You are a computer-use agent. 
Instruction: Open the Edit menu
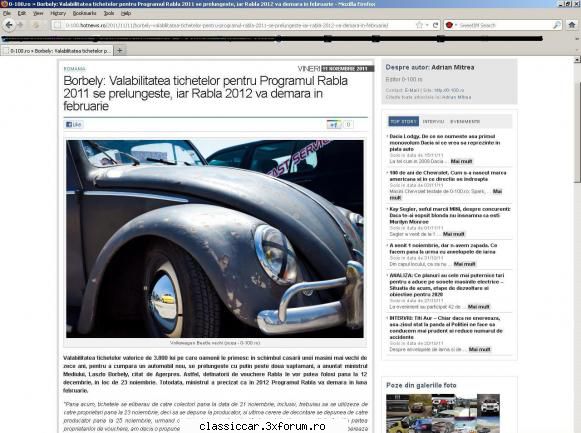coord(21,13)
